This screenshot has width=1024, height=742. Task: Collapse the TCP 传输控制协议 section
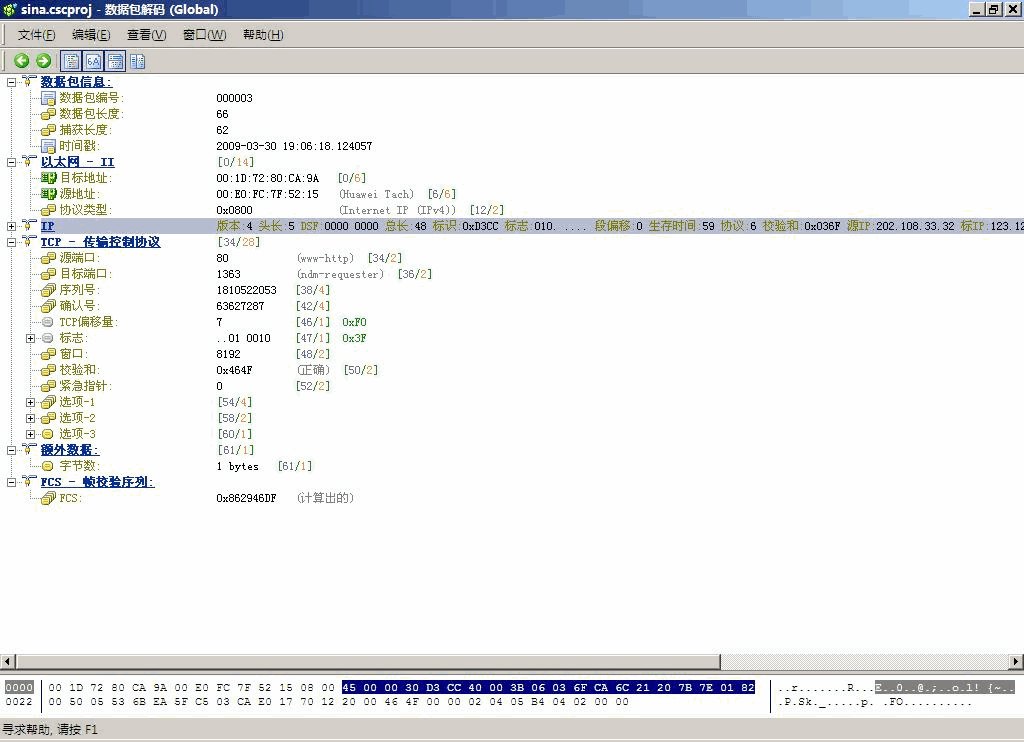point(11,242)
